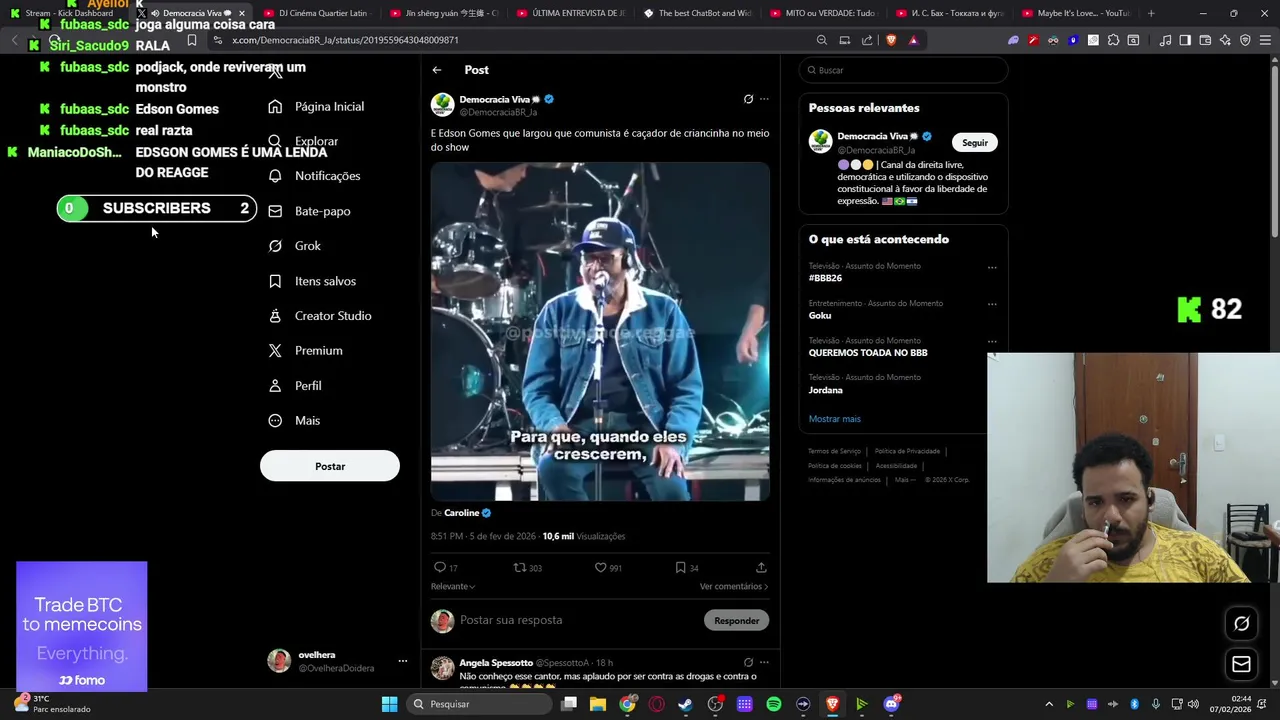Toggle the browser sidebar panel icon
Viewport: 1280px width, 720px height.
point(1185,40)
